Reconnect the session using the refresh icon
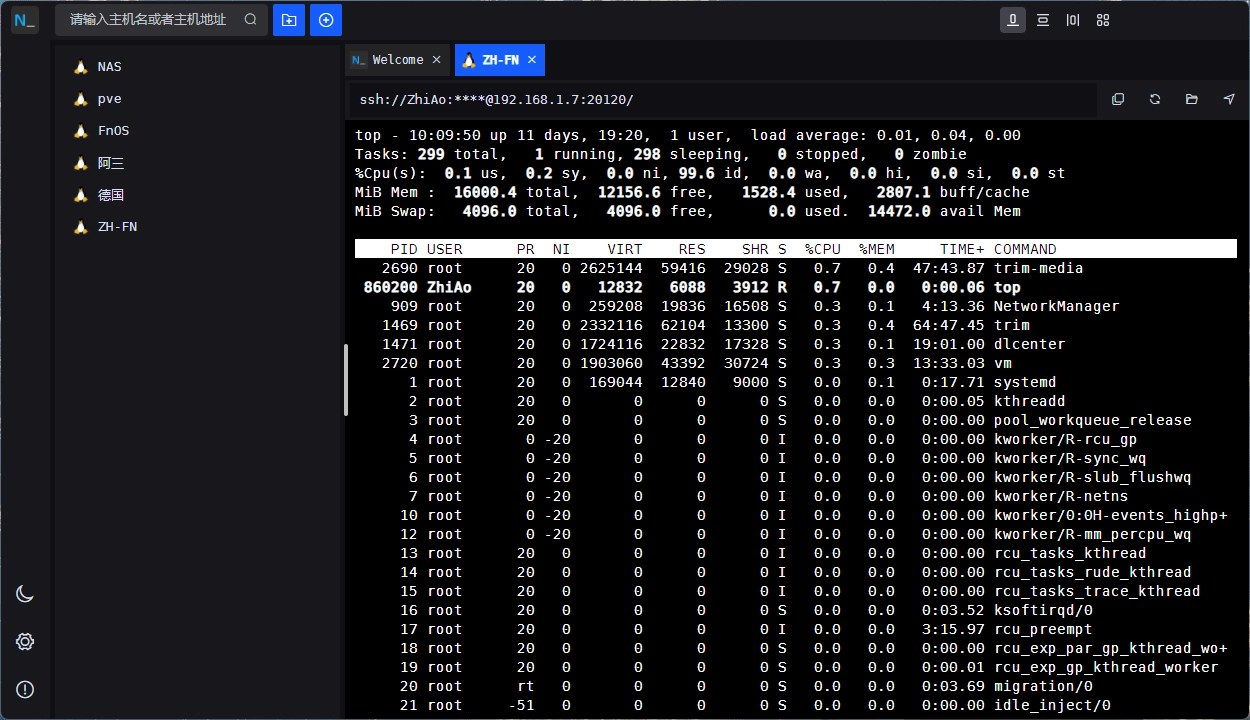The image size is (1250, 720). pyautogui.click(x=1155, y=99)
